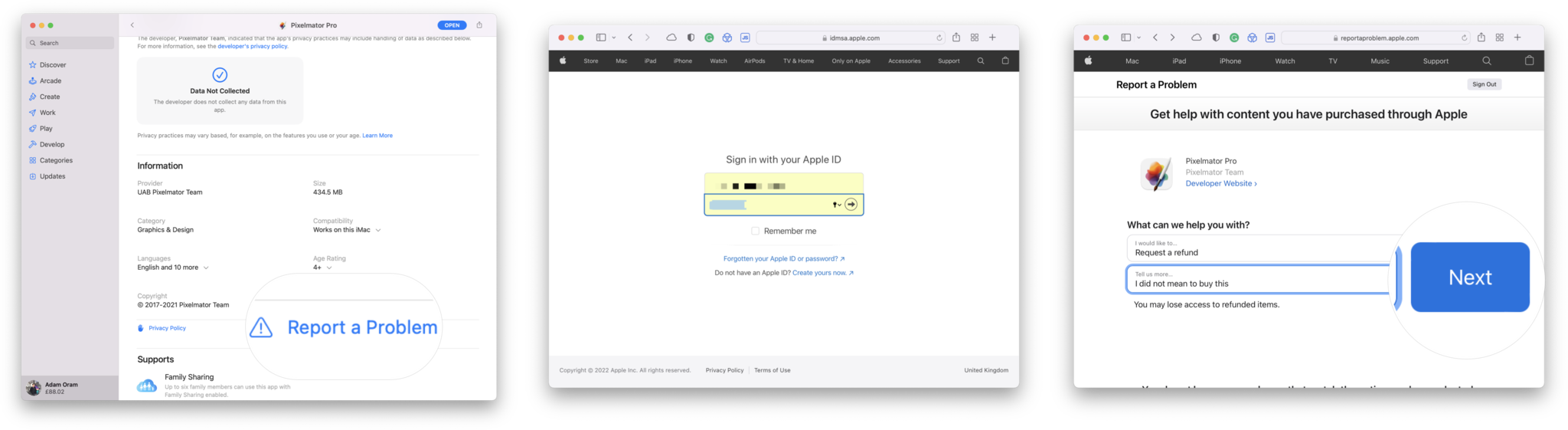Image resolution: width=1568 pixels, height=430 pixels.
Task: Open Privacy Policy link under Copyright
Action: pyautogui.click(x=167, y=328)
